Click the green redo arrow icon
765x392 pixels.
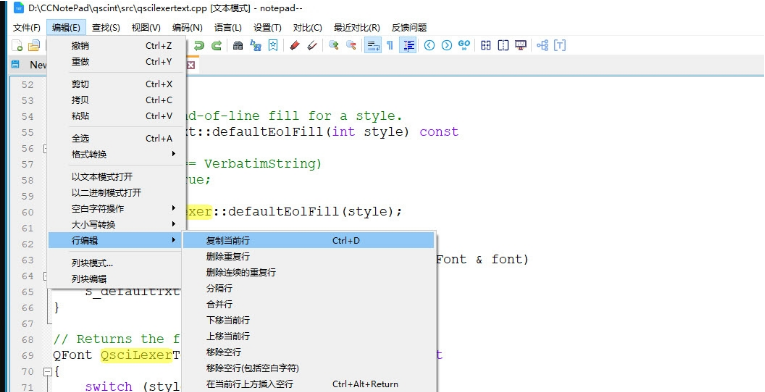point(216,46)
